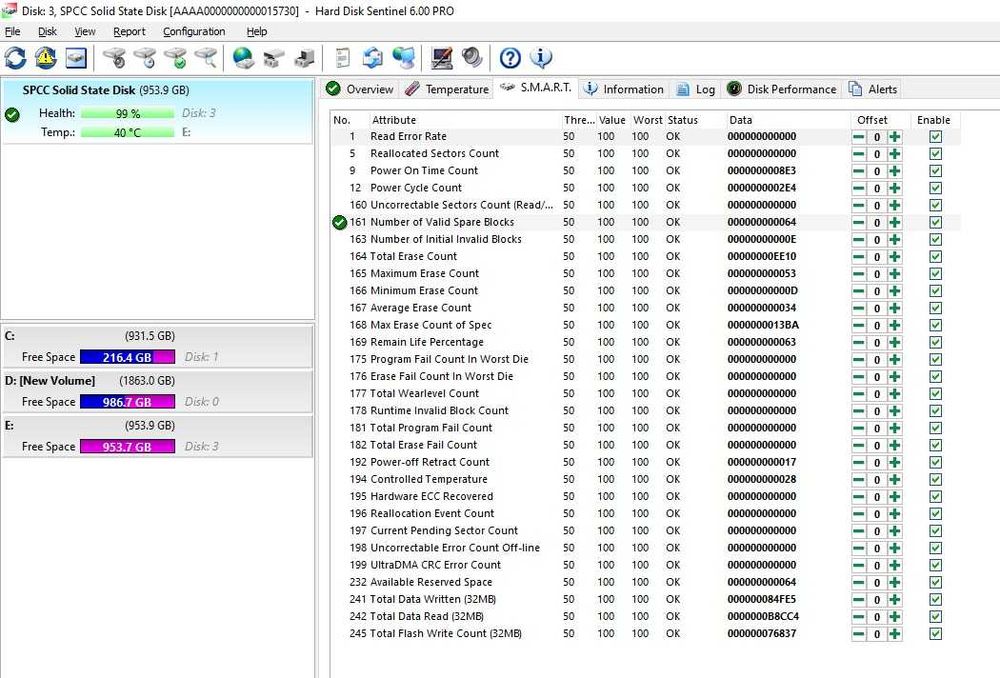Image resolution: width=1000 pixels, height=678 pixels.
Task: Increase offset for Power-off Retract Count
Action: pos(895,462)
